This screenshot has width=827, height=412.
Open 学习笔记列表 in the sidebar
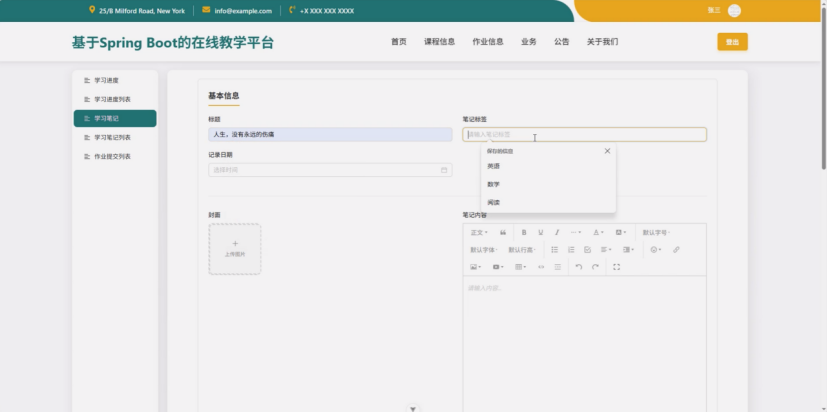pyautogui.click(x=115, y=138)
